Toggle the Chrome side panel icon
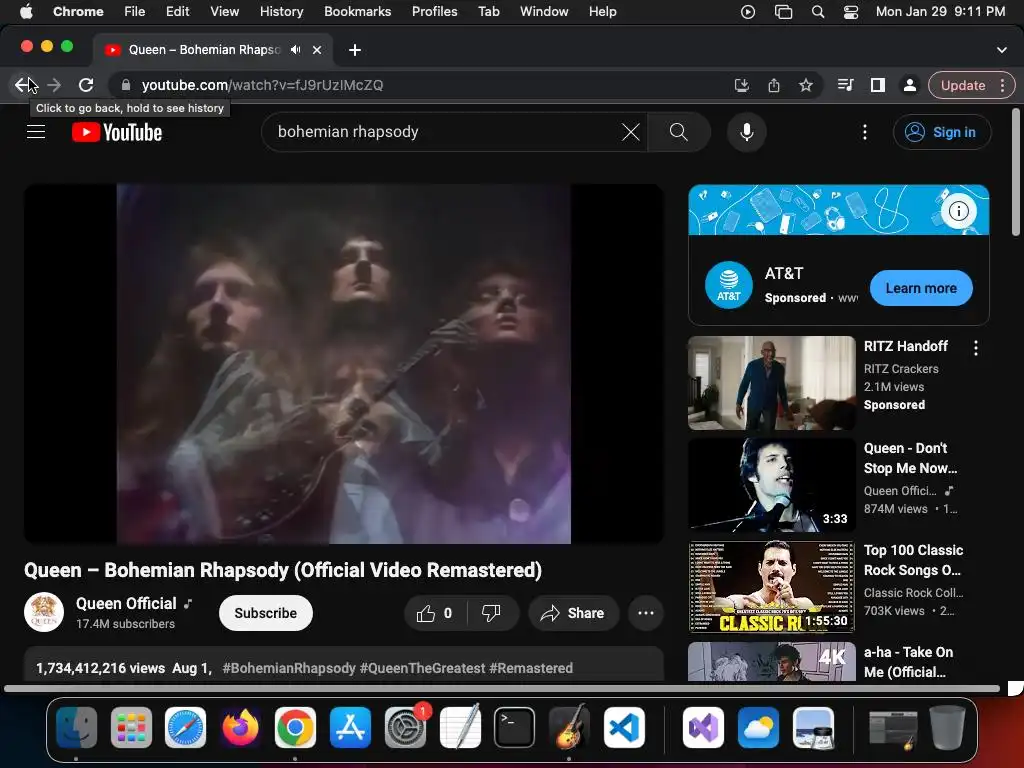Screen dimensions: 1024x768 pyautogui.click(x=878, y=85)
